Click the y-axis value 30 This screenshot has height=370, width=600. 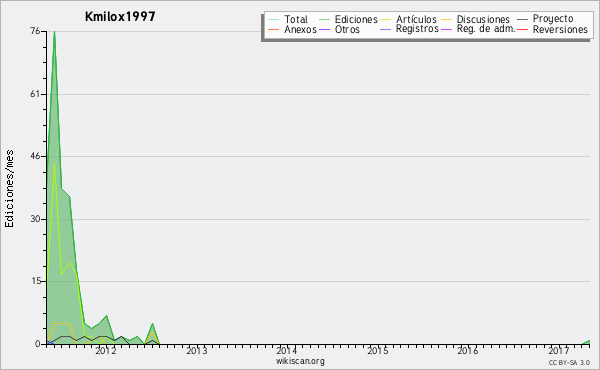coord(35,219)
